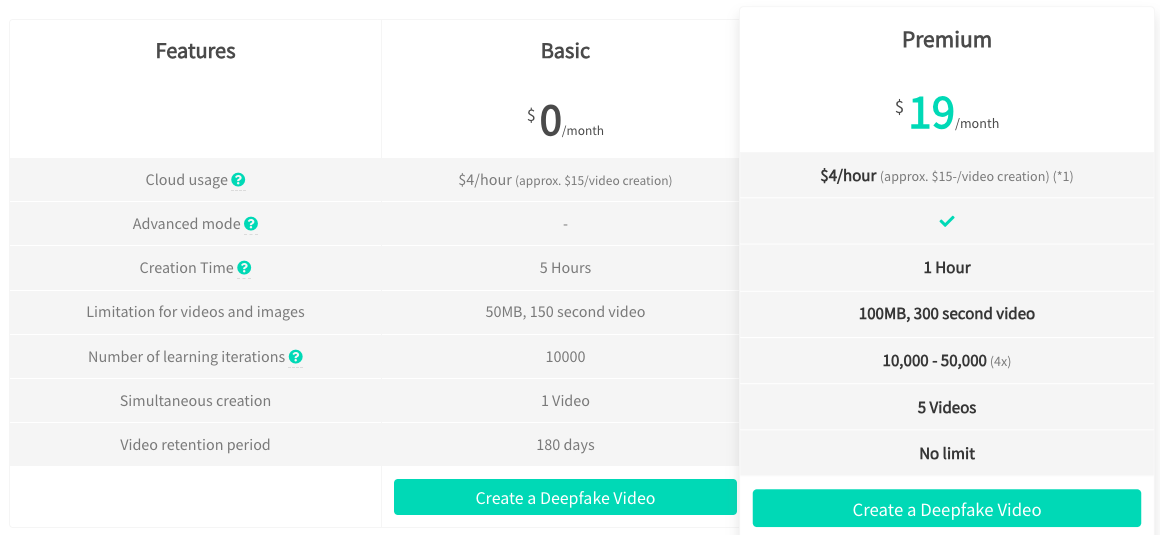Click the Basic 180 days retention cell
The height and width of the screenshot is (535, 1160).
click(x=565, y=445)
